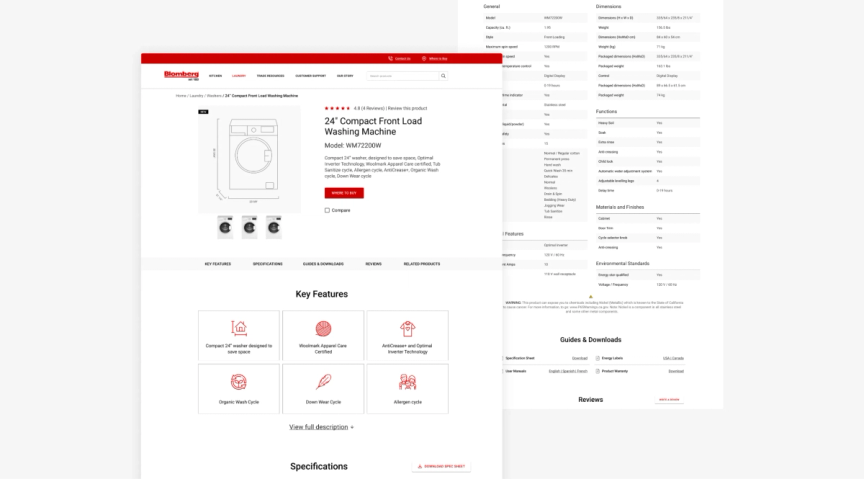Click Allergen cycle feature card
The height and width of the screenshot is (479, 864).
(408, 389)
